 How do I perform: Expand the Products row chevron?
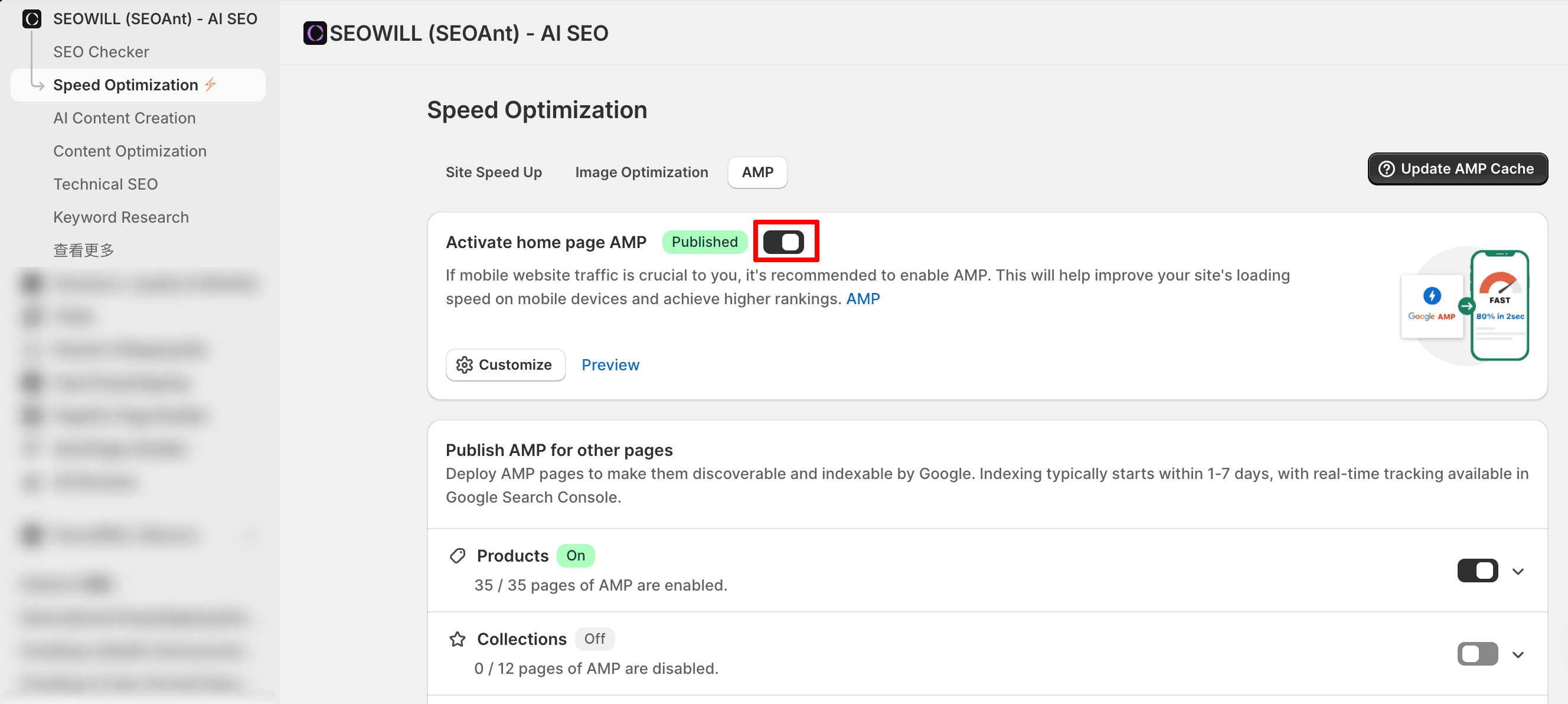point(1517,571)
